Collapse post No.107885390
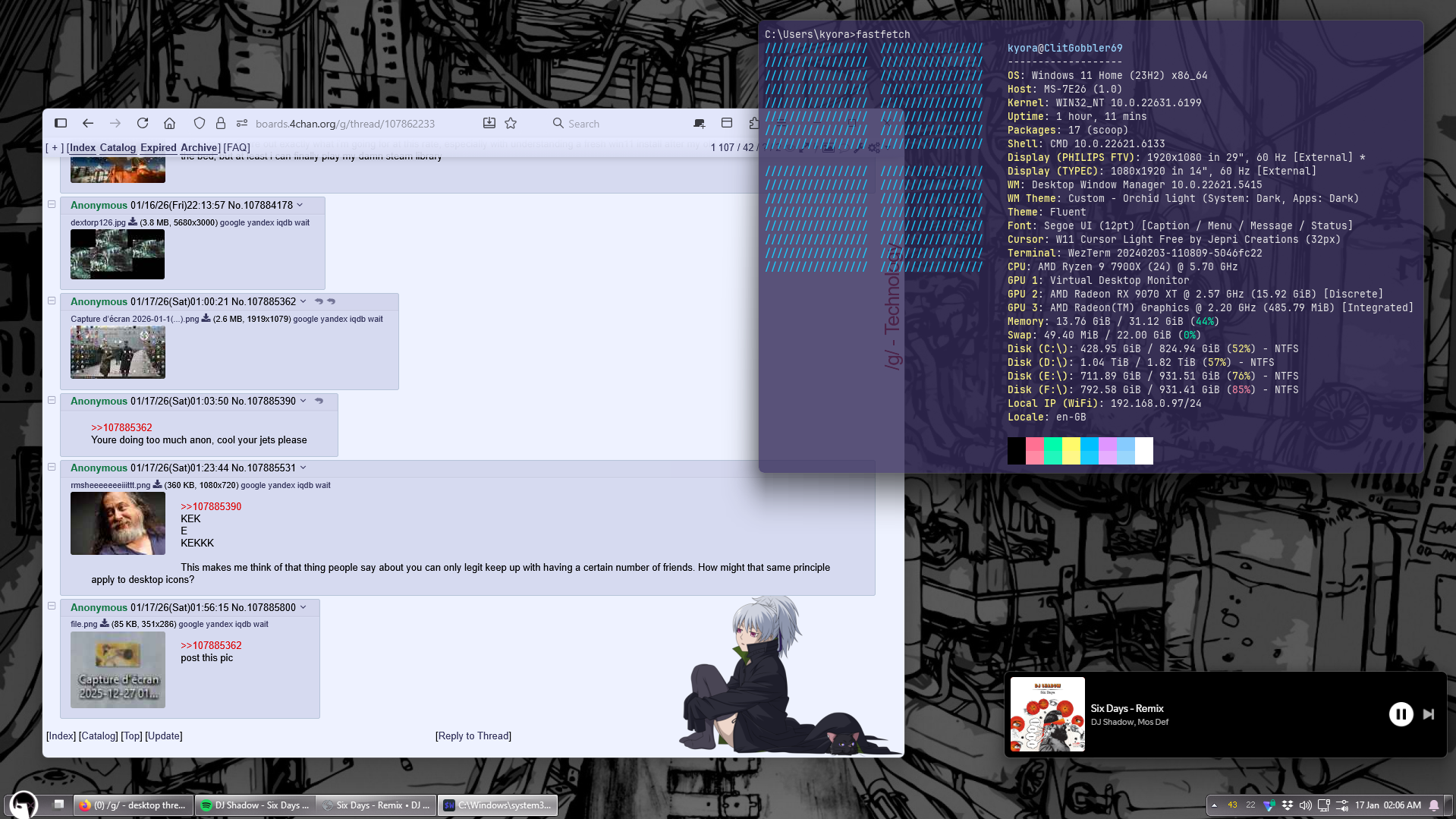The height and width of the screenshot is (819, 1456). tap(52, 400)
